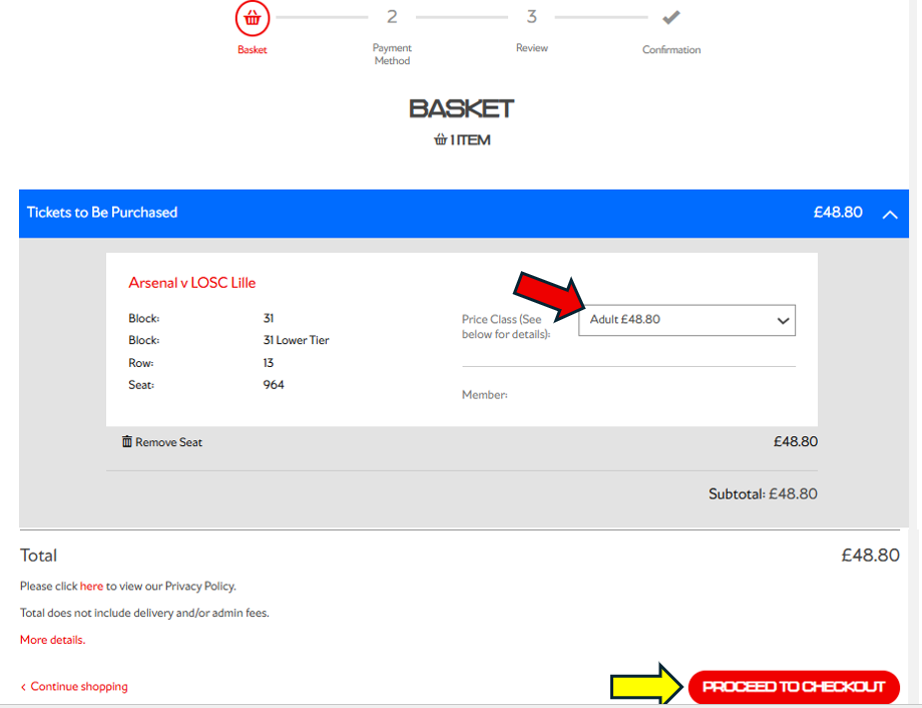Click the Confirmation step label

tap(672, 50)
